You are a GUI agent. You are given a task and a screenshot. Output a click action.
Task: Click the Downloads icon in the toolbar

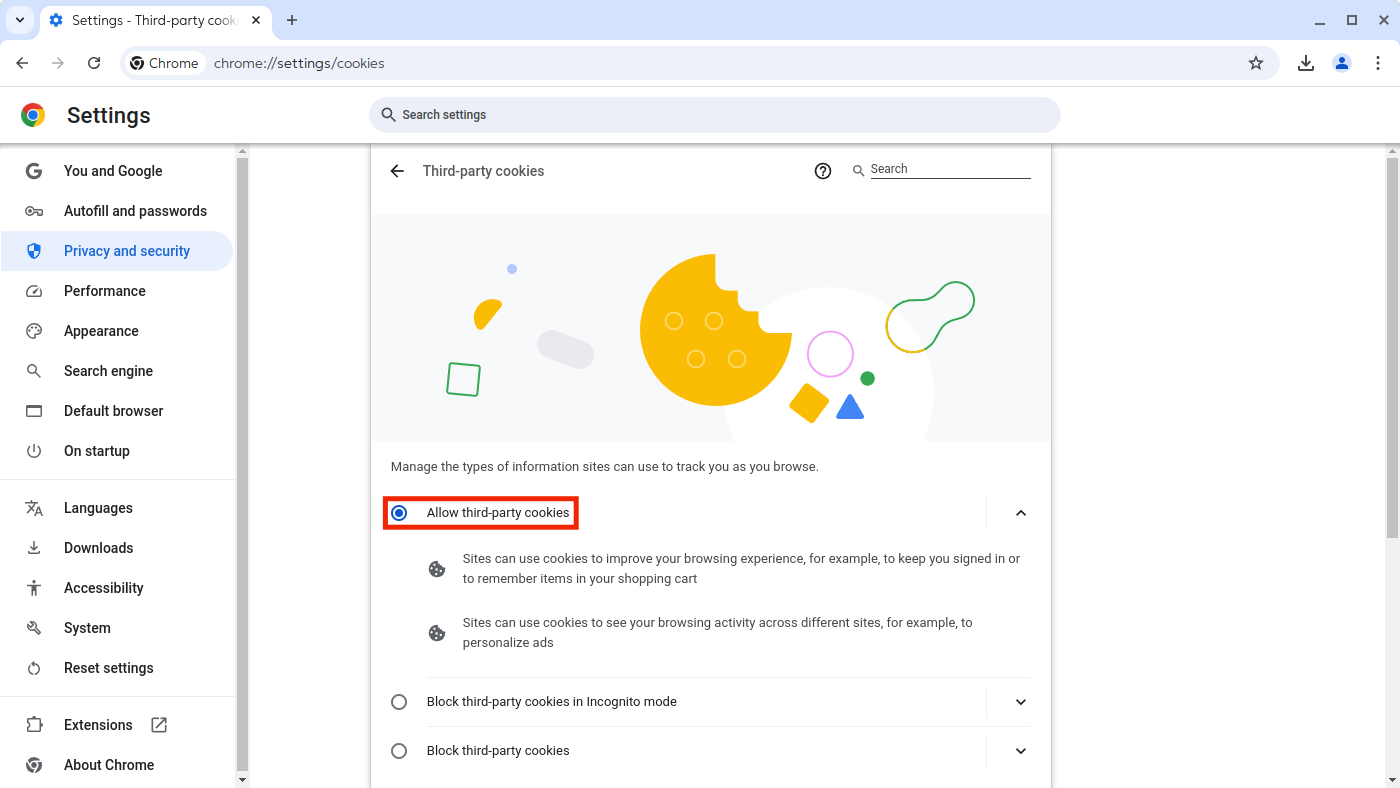[x=1306, y=62]
